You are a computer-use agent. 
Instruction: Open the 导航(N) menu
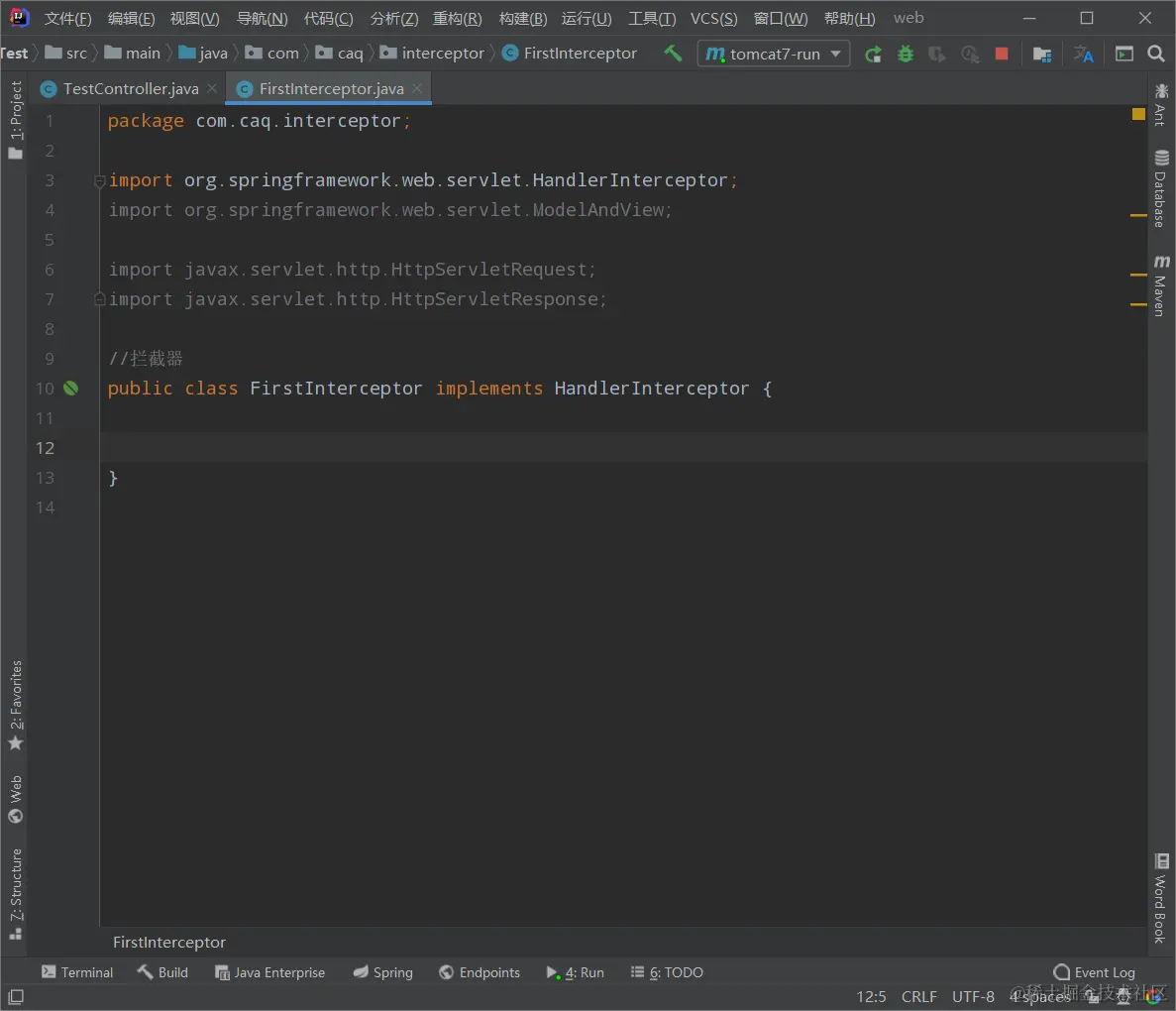(x=263, y=18)
